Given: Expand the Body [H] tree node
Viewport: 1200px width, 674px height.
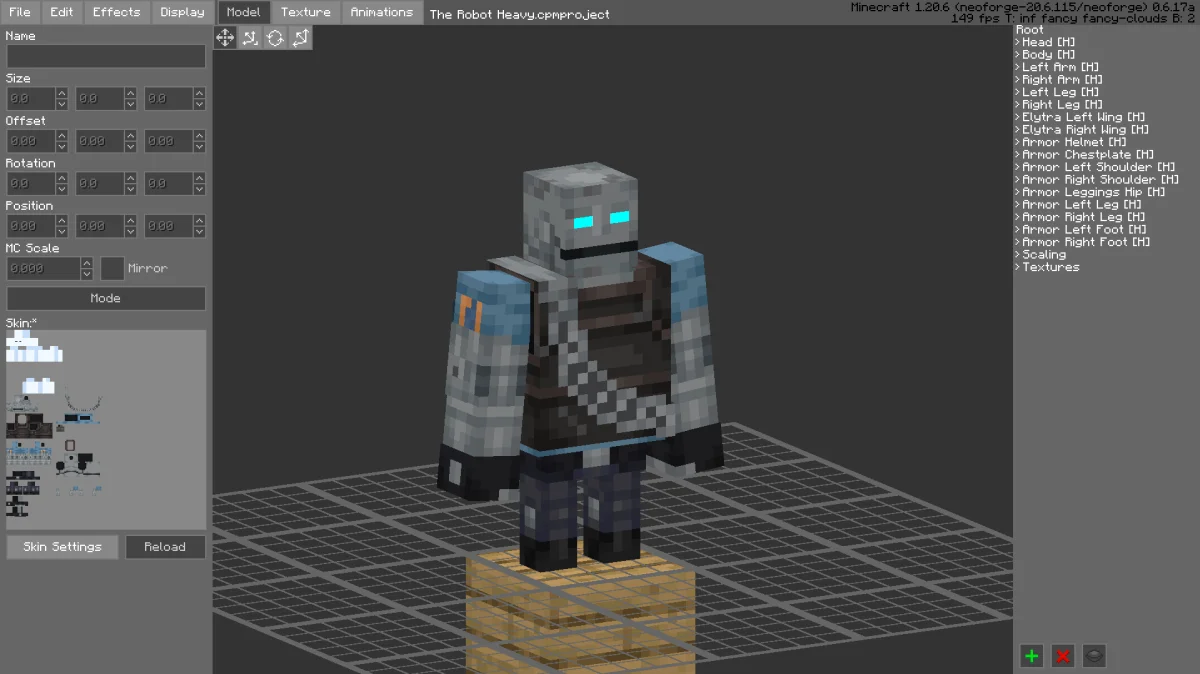Looking at the screenshot, I should [x=1018, y=55].
